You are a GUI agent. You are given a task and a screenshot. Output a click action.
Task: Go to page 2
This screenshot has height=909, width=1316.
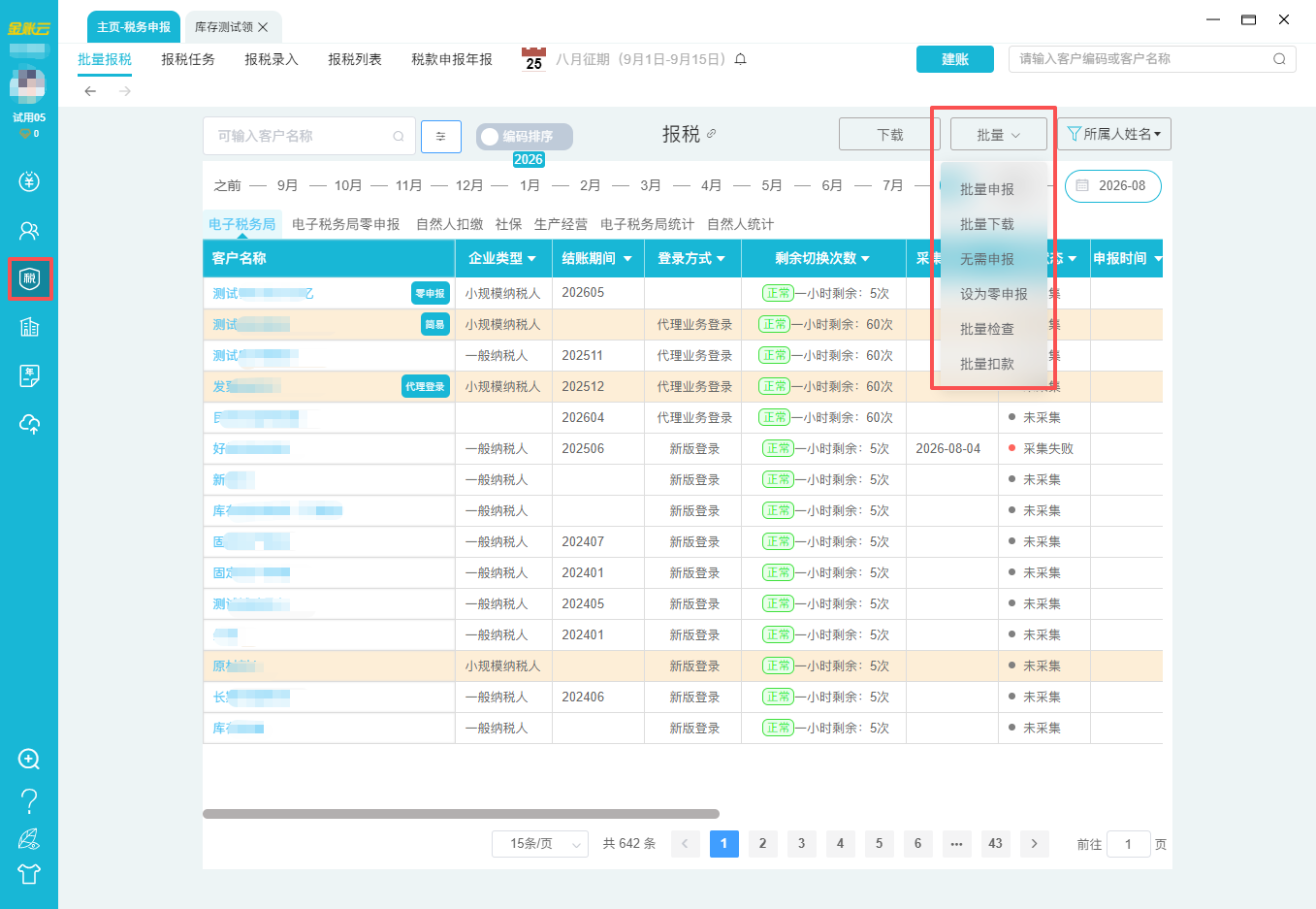(x=762, y=844)
